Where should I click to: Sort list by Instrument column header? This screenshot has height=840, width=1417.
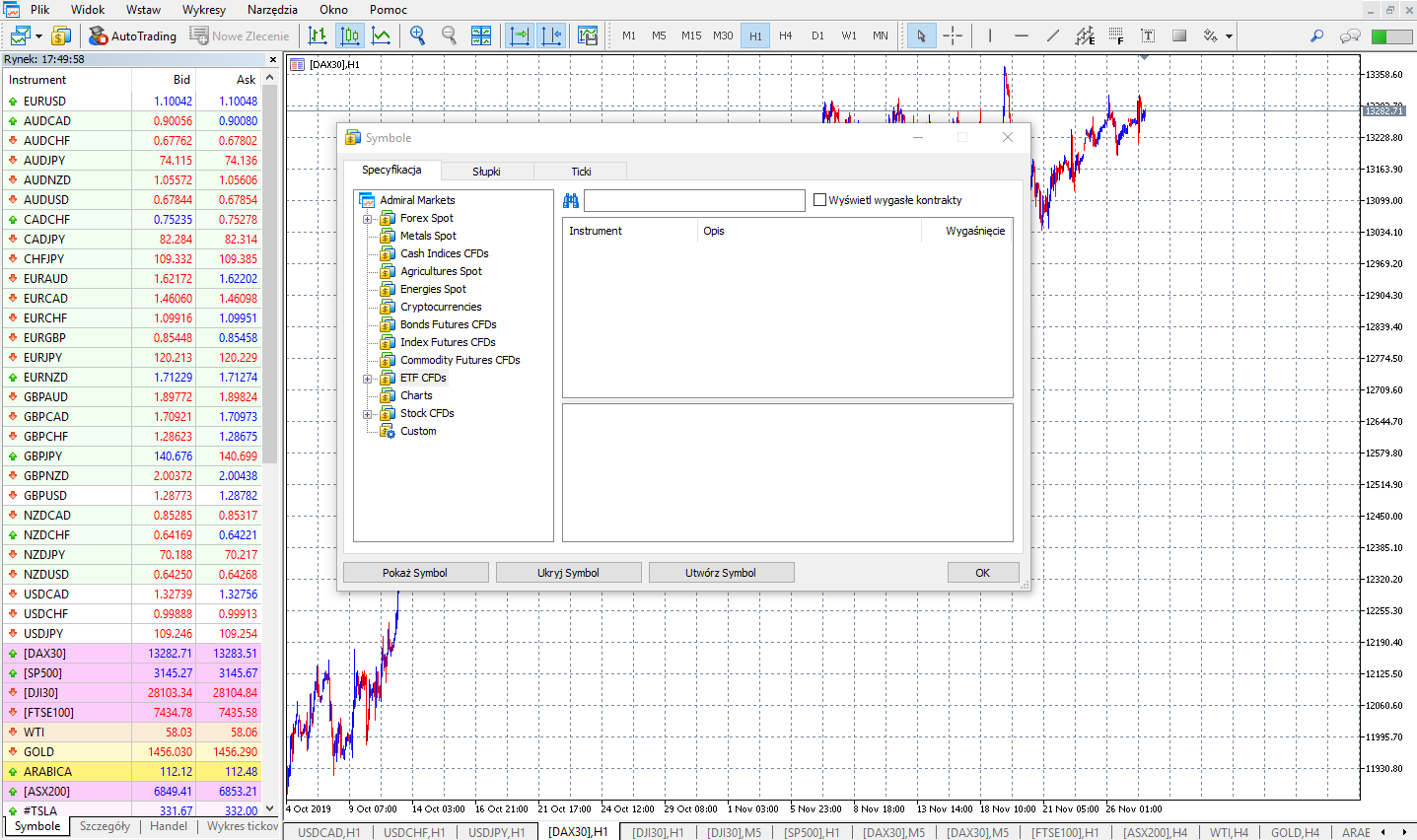pos(629,231)
